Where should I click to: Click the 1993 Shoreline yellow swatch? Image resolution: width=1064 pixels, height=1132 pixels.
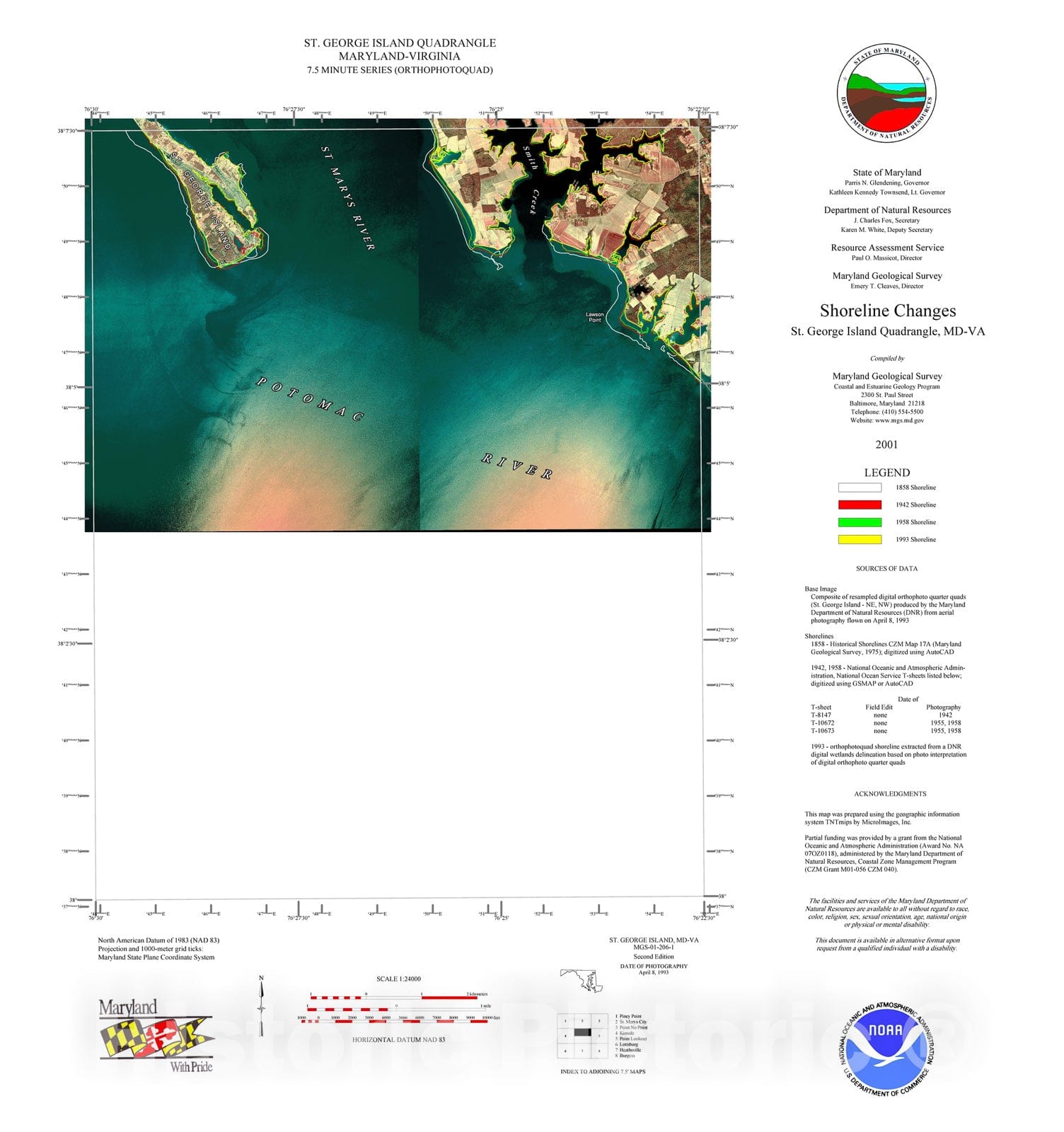(x=860, y=539)
